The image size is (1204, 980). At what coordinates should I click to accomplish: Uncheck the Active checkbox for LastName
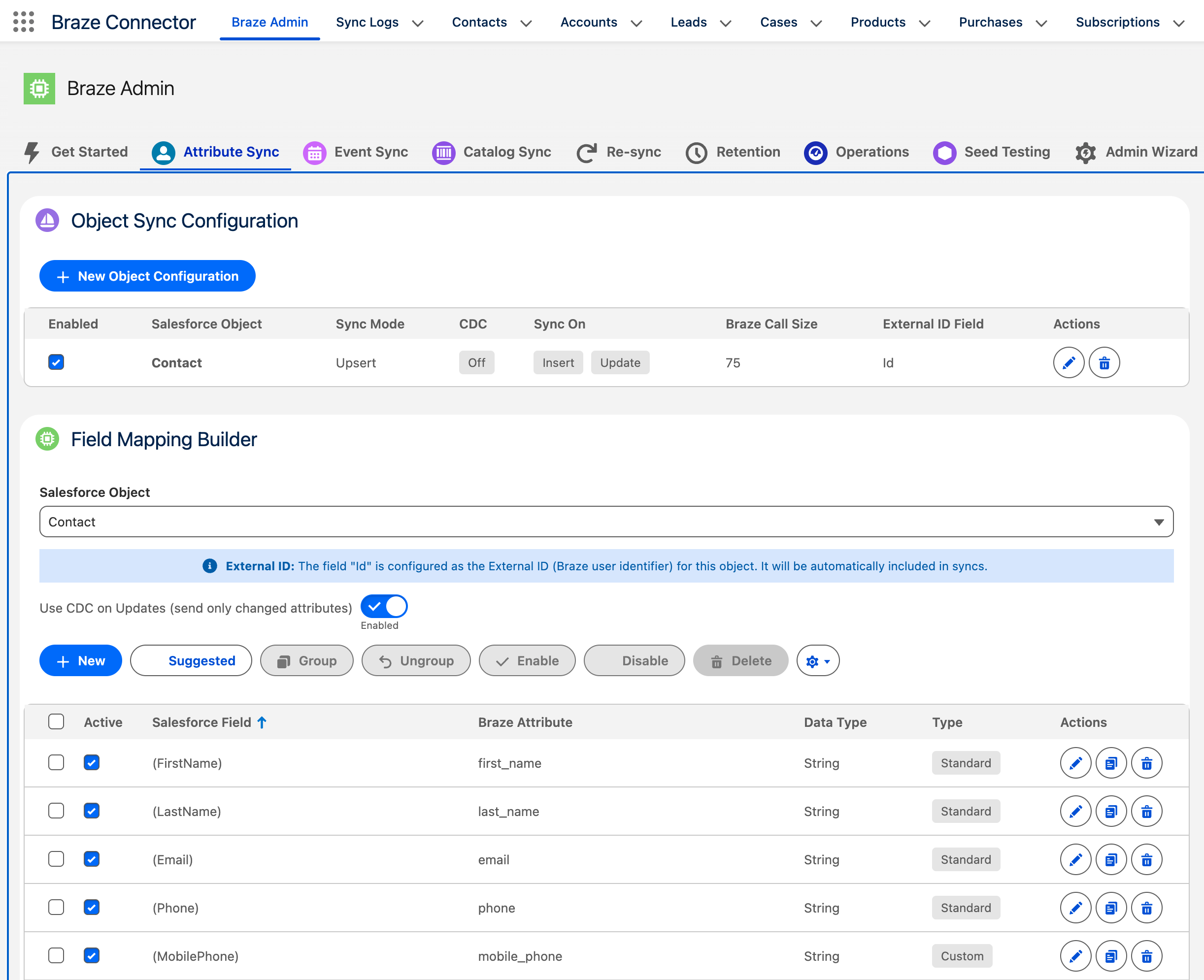click(x=92, y=811)
